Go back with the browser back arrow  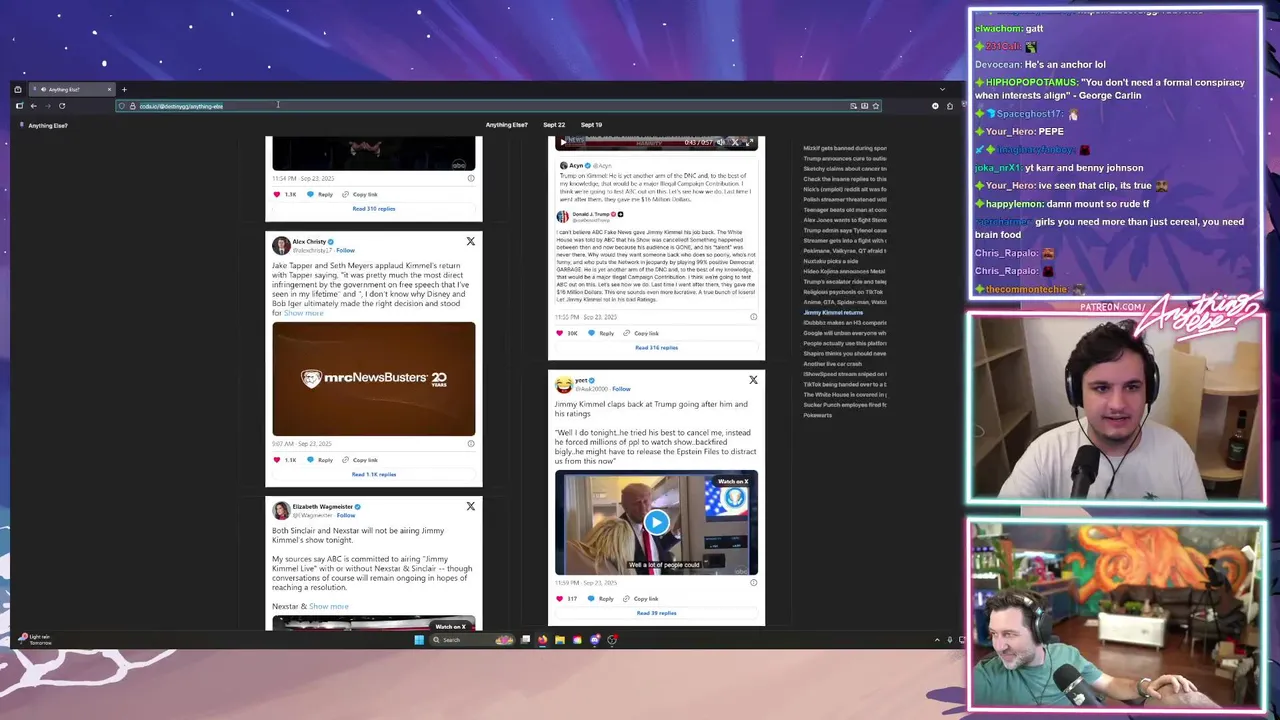click(x=33, y=106)
